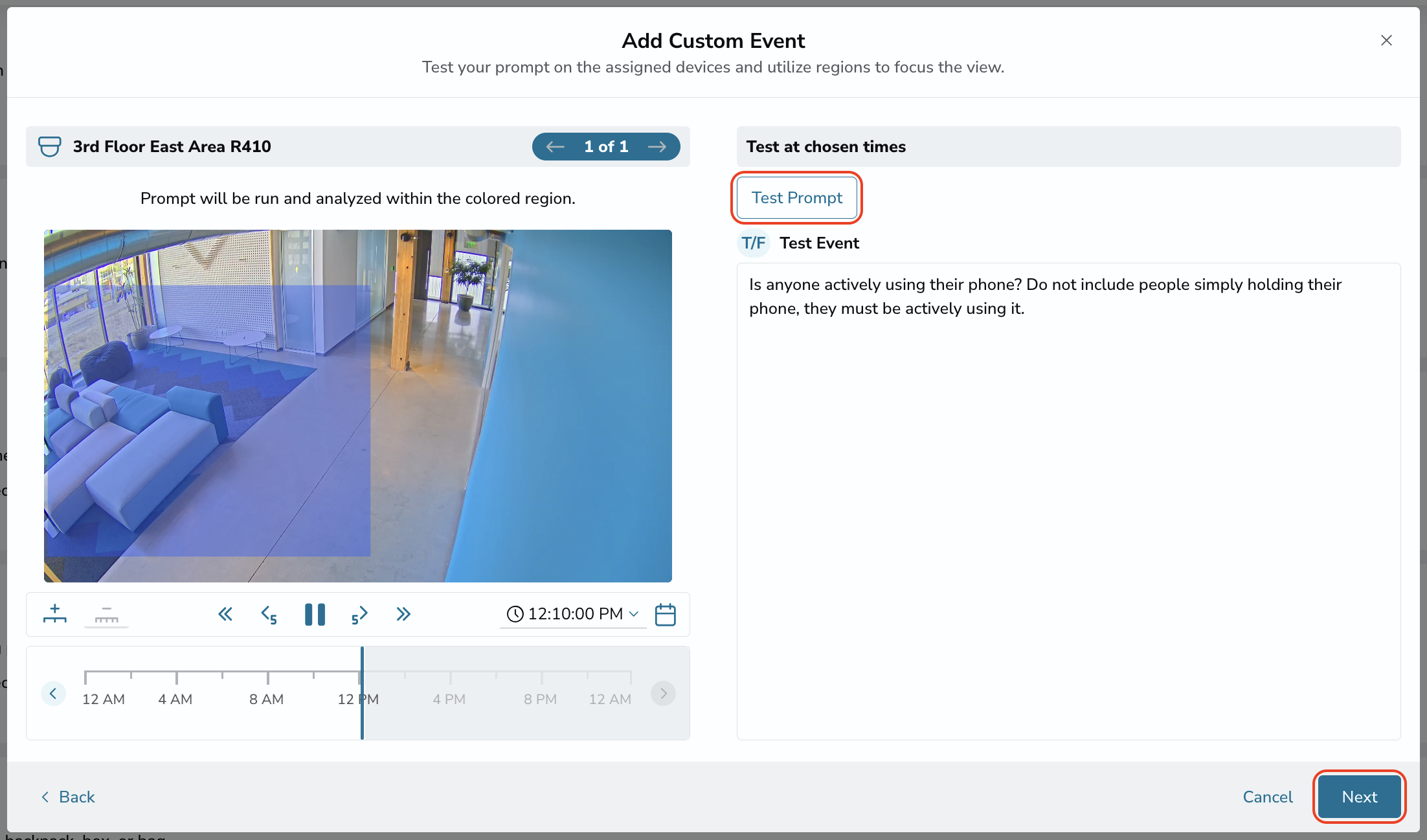Viewport: 1427px width, 840px height.
Task: Cancel the custom event creation
Action: [x=1267, y=797]
